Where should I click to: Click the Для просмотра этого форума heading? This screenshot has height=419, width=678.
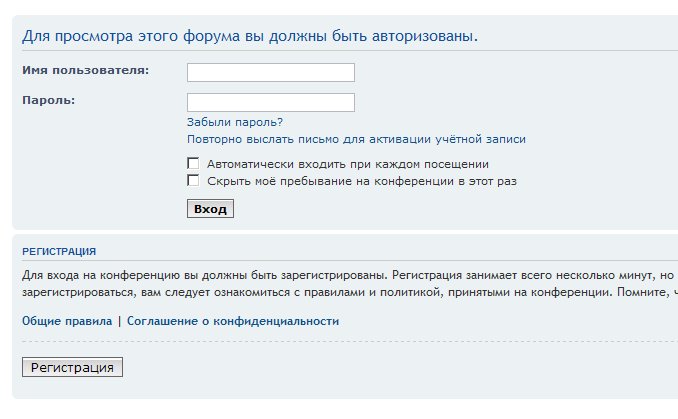(250, 36)
